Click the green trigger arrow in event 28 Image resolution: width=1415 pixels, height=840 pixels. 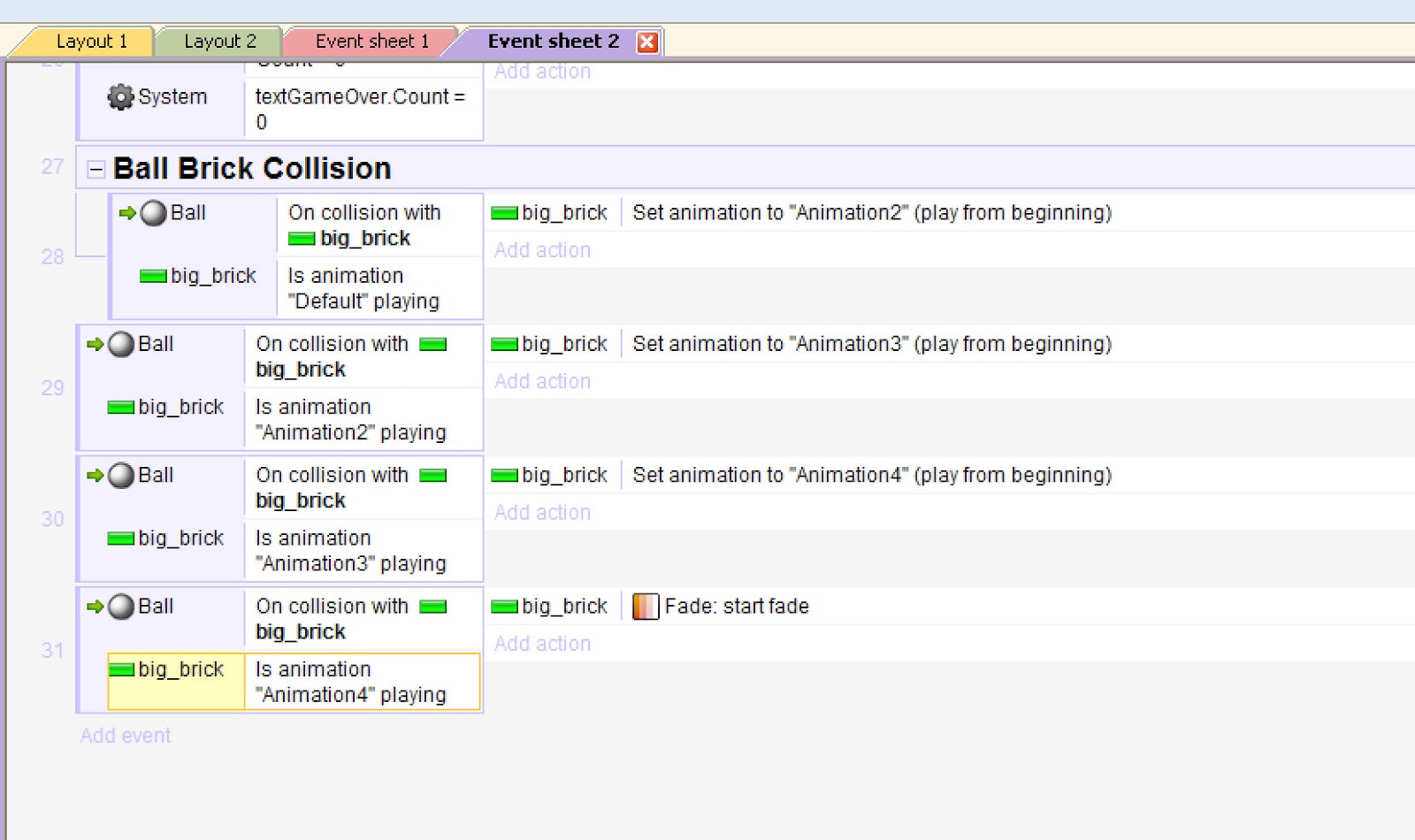click(127, 213)
